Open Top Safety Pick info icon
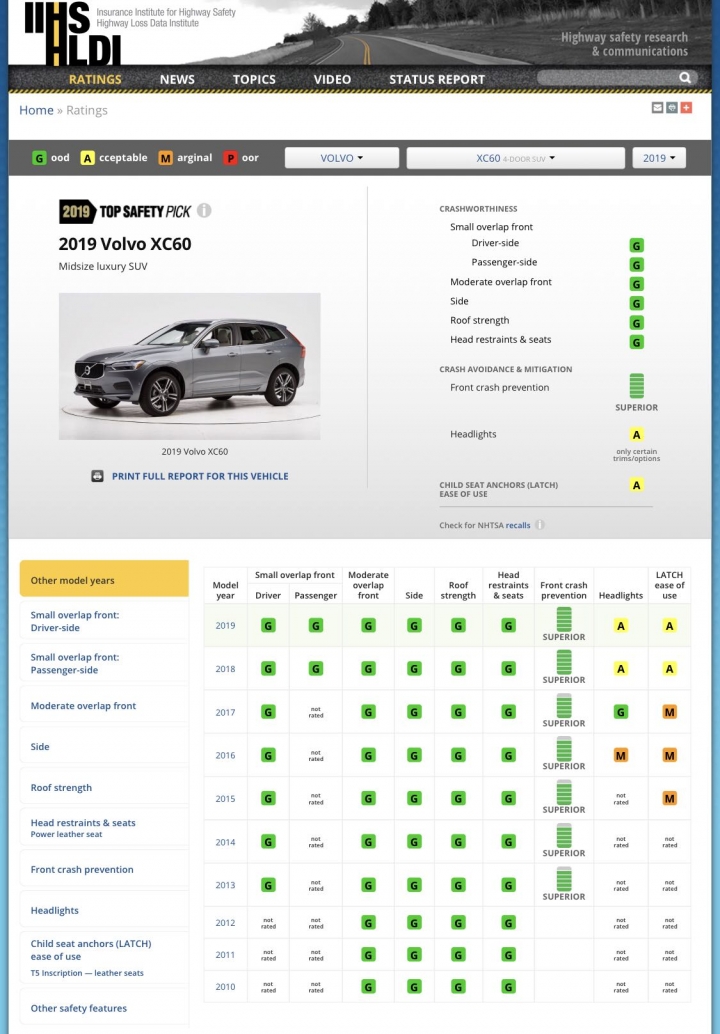 (x=204, y=210)
